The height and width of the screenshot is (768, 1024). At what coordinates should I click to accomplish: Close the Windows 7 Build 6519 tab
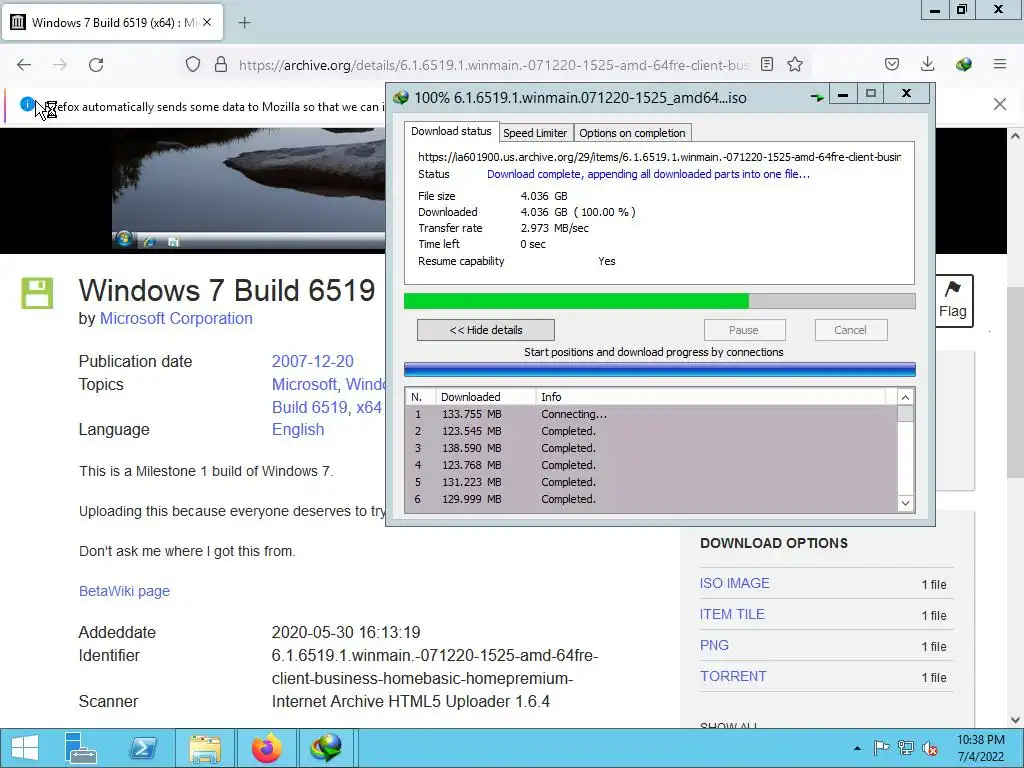pyautogui.click(x=207, y=22)
